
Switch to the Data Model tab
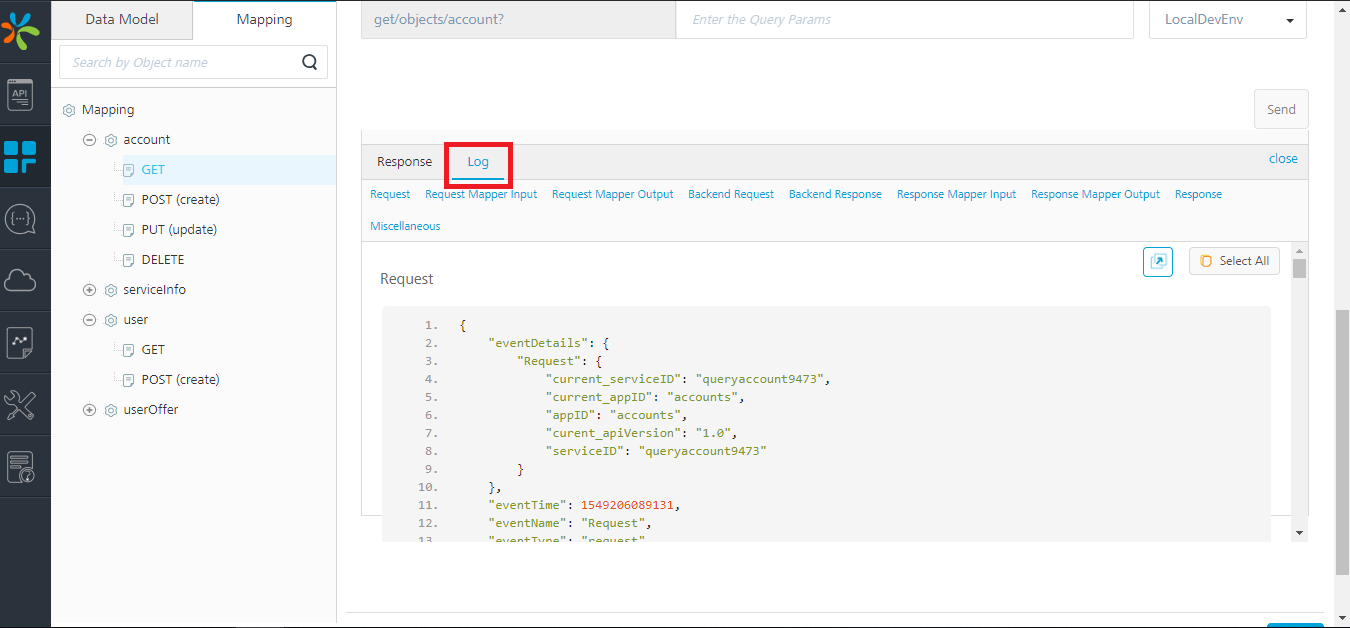[120, 18]
